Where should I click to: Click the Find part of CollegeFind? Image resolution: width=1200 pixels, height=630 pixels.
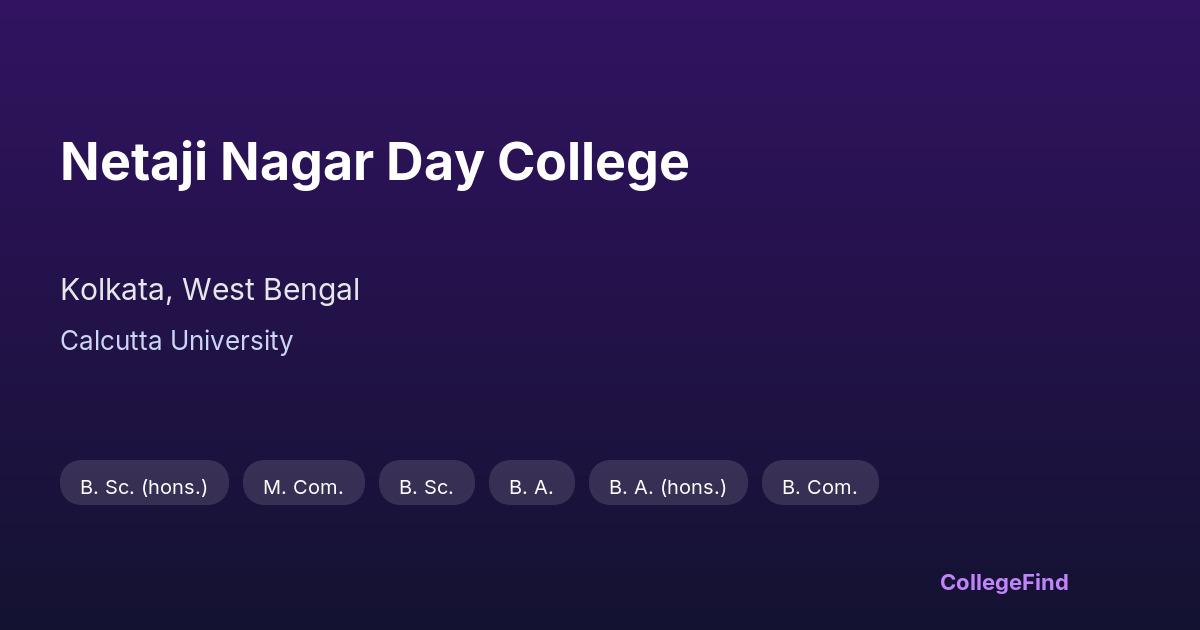click(x=1044, y=582)
